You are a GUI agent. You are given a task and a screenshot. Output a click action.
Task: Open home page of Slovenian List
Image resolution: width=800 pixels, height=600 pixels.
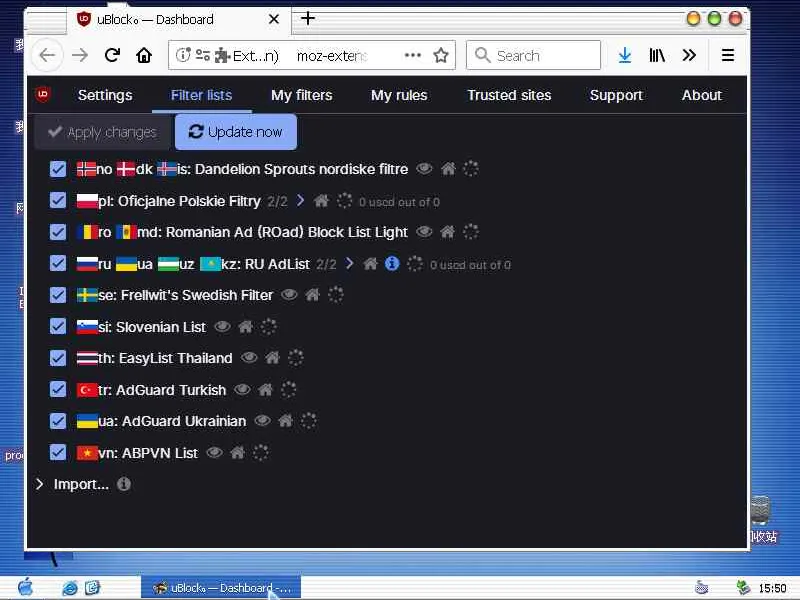245,326
